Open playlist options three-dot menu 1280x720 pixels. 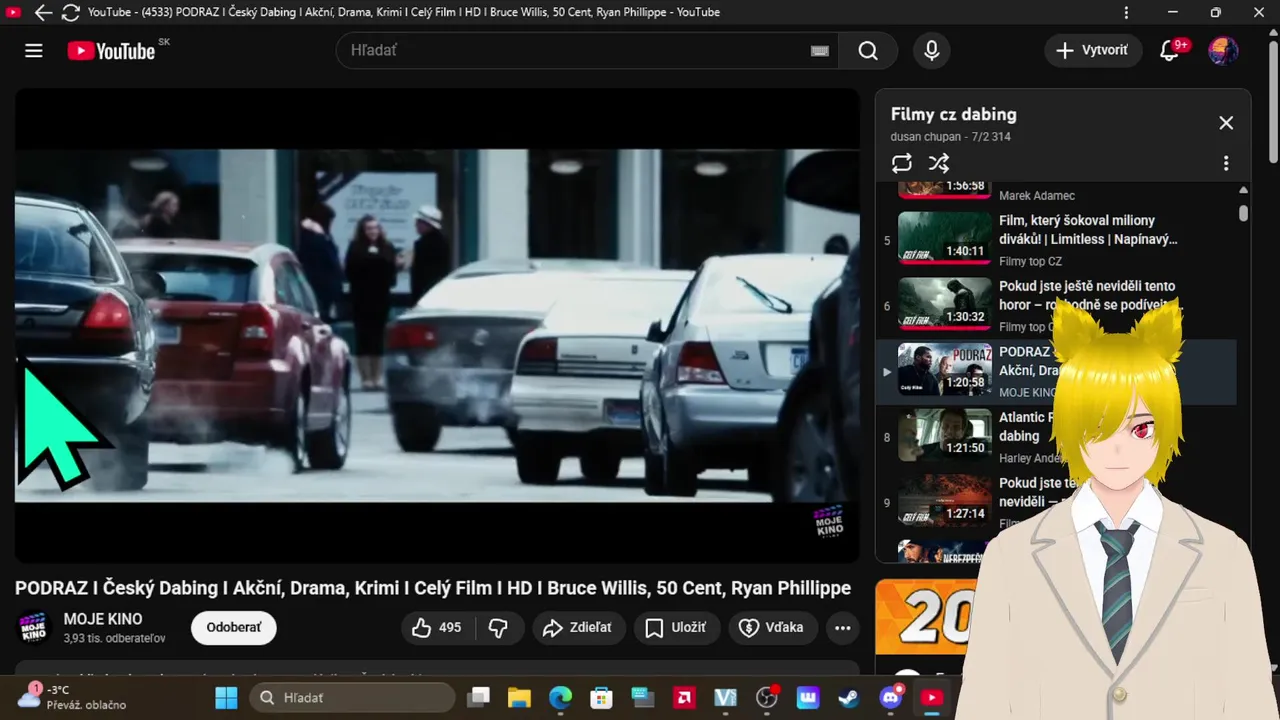click(x=1226, y=163)
